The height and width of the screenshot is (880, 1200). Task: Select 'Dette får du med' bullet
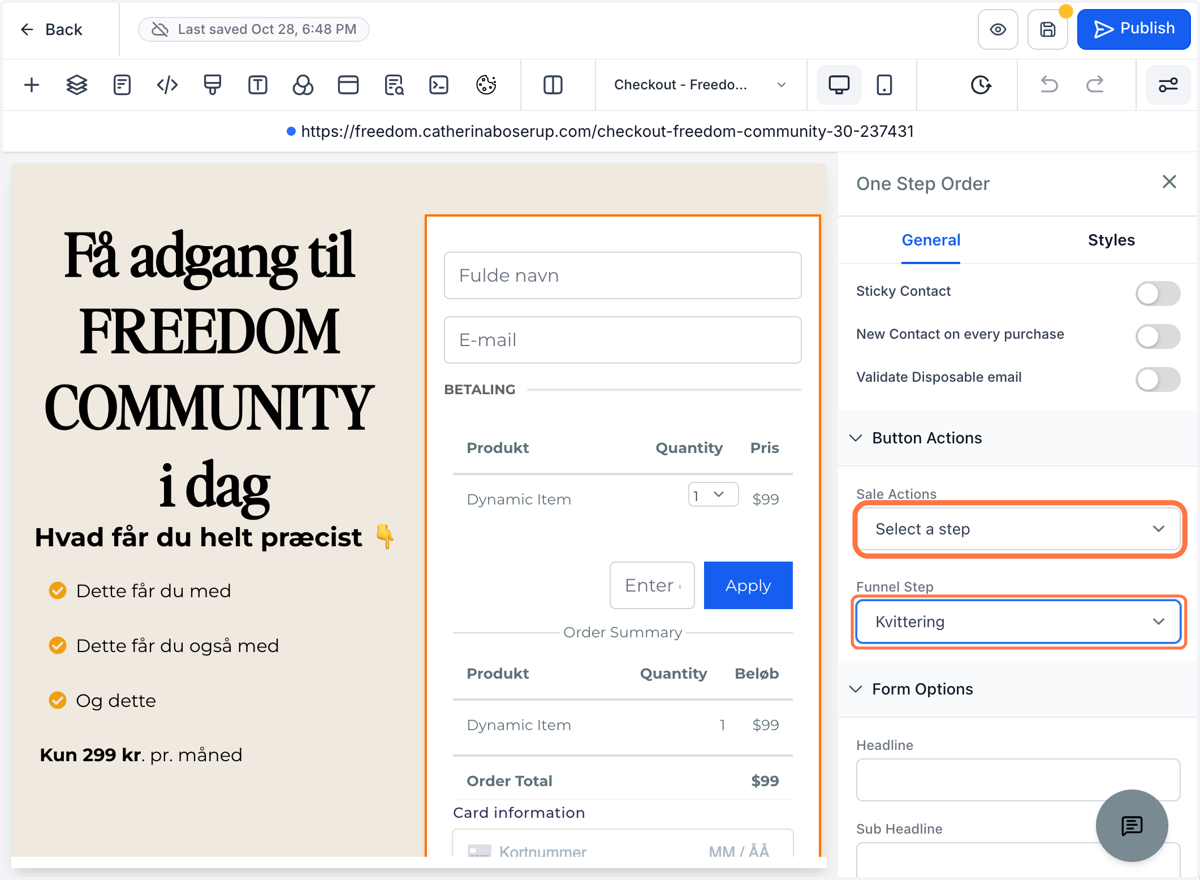153,591
